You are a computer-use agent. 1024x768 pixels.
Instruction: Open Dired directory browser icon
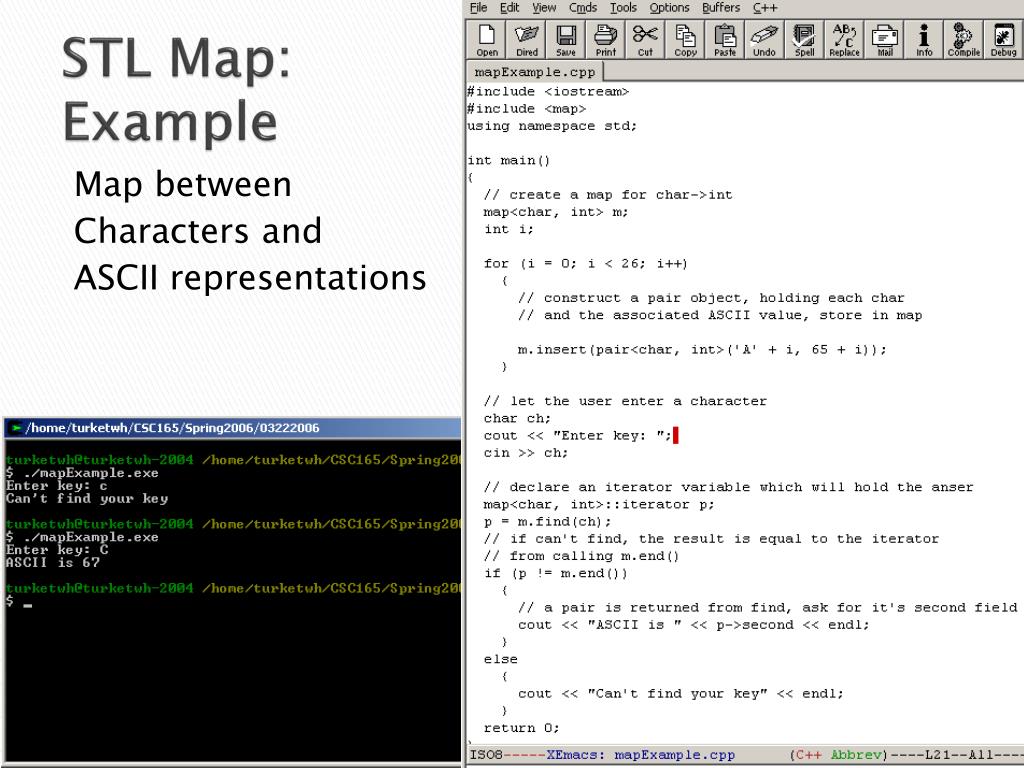(526, 40)
